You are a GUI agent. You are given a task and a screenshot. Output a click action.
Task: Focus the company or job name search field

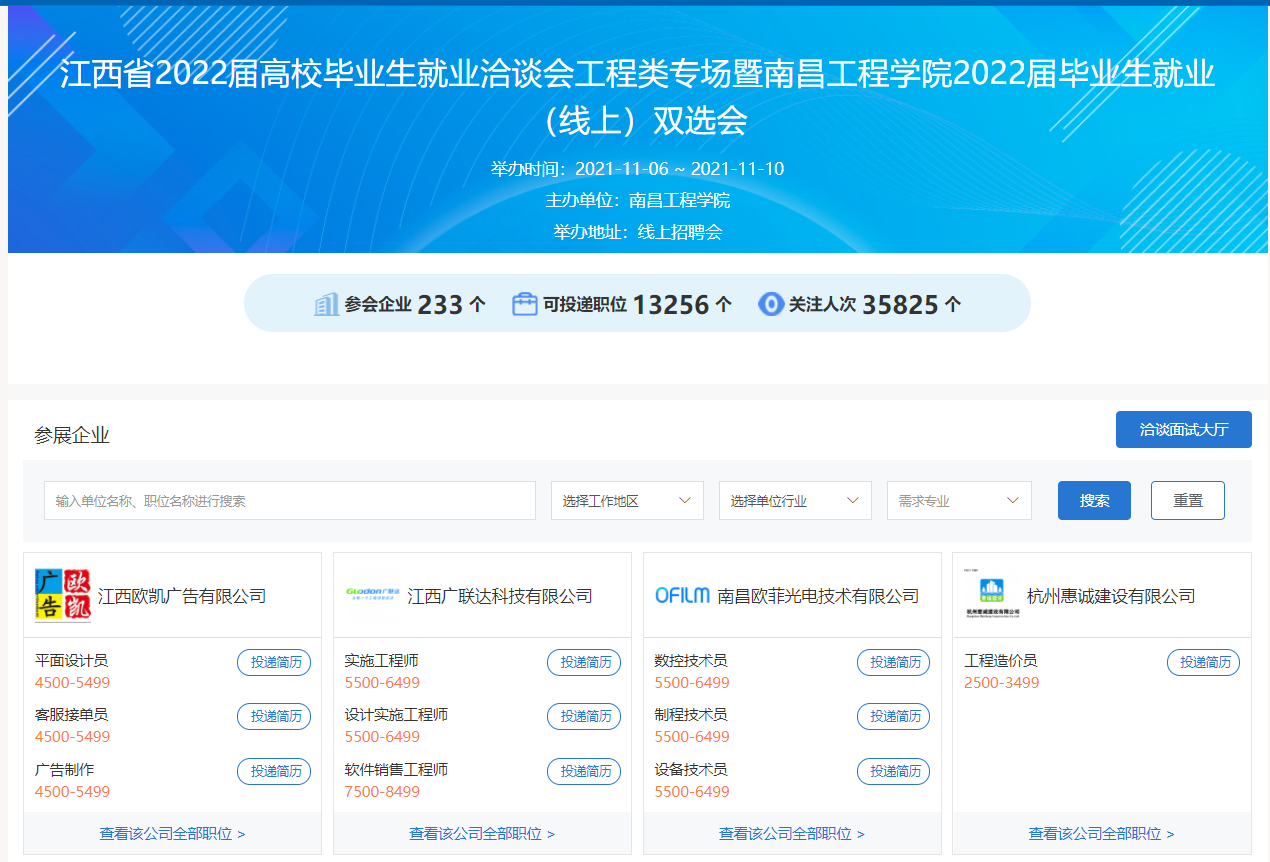click(x=290, y=501)
